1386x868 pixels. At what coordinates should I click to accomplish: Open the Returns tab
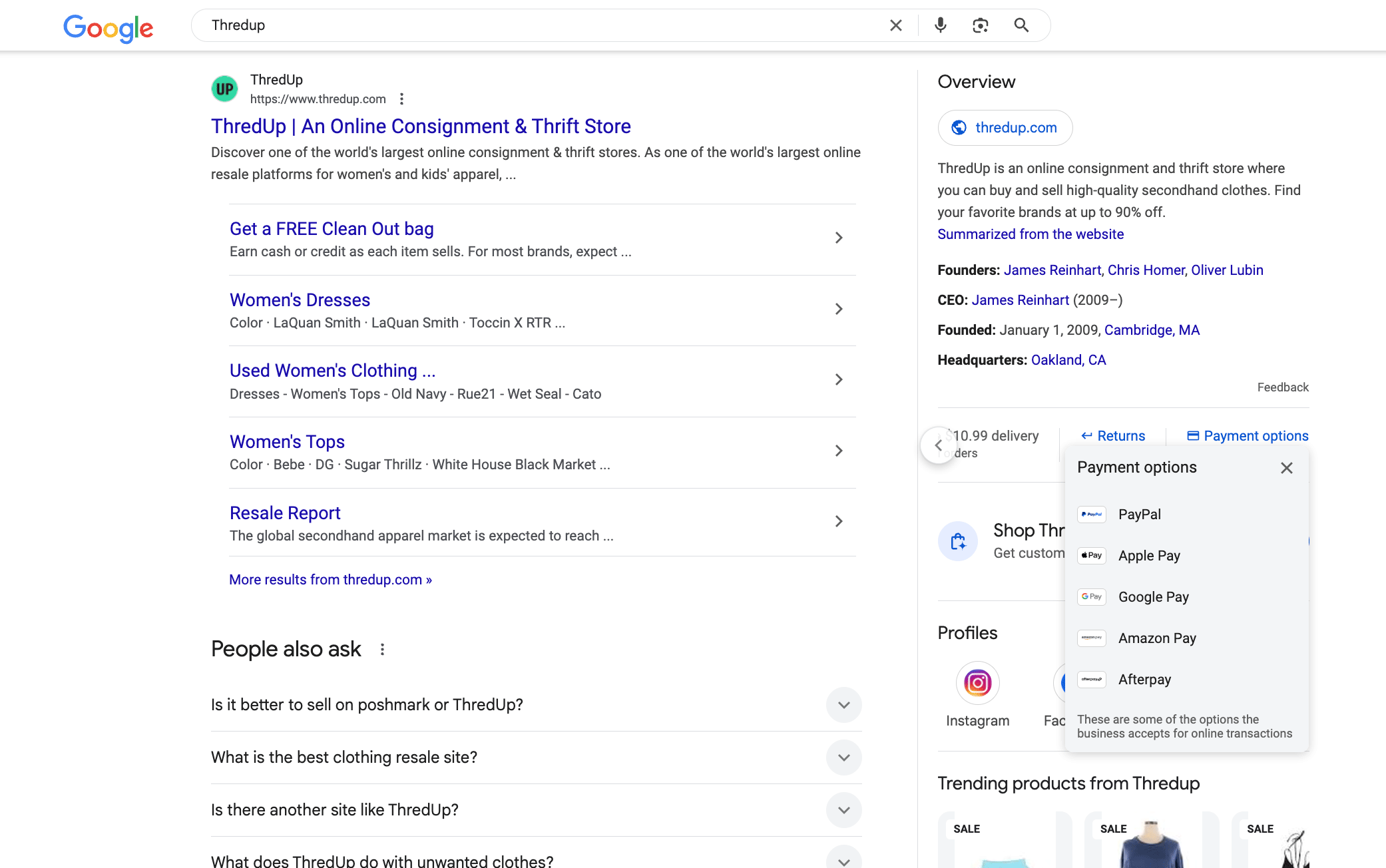click(1113, 436)
